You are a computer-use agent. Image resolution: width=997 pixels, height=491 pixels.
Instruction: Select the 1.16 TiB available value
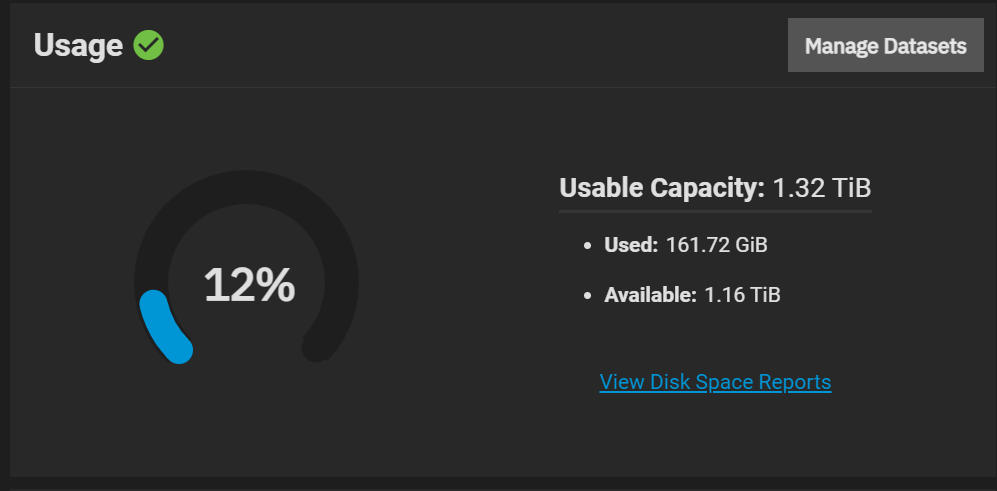pyautogui.click(x=742, y=295)
